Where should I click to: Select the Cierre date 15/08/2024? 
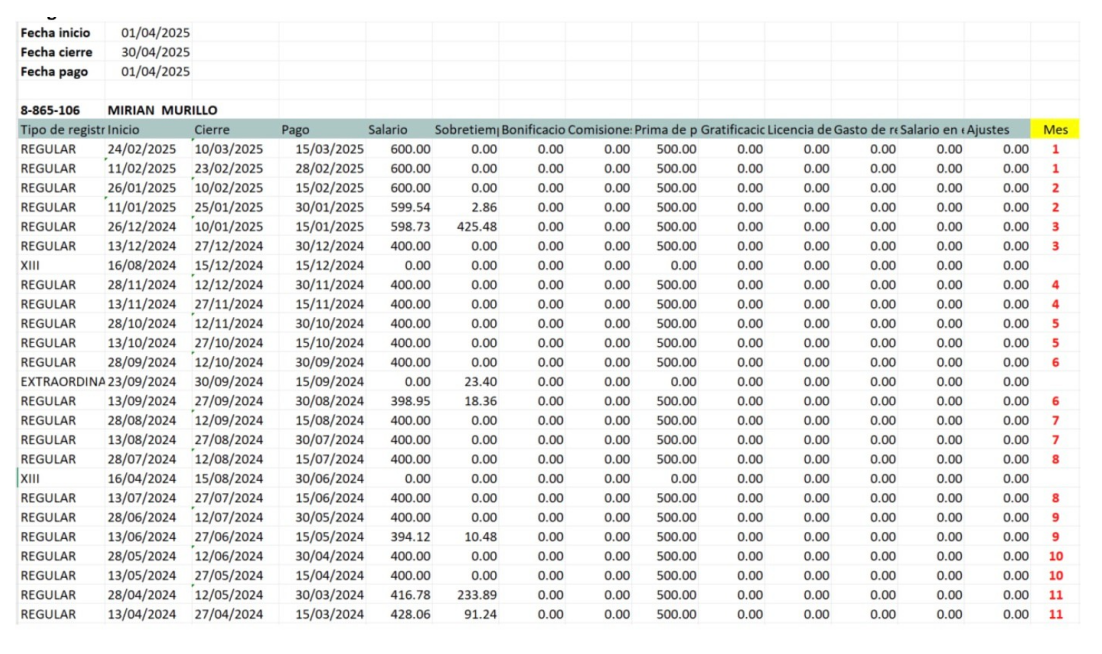[228, 478]
